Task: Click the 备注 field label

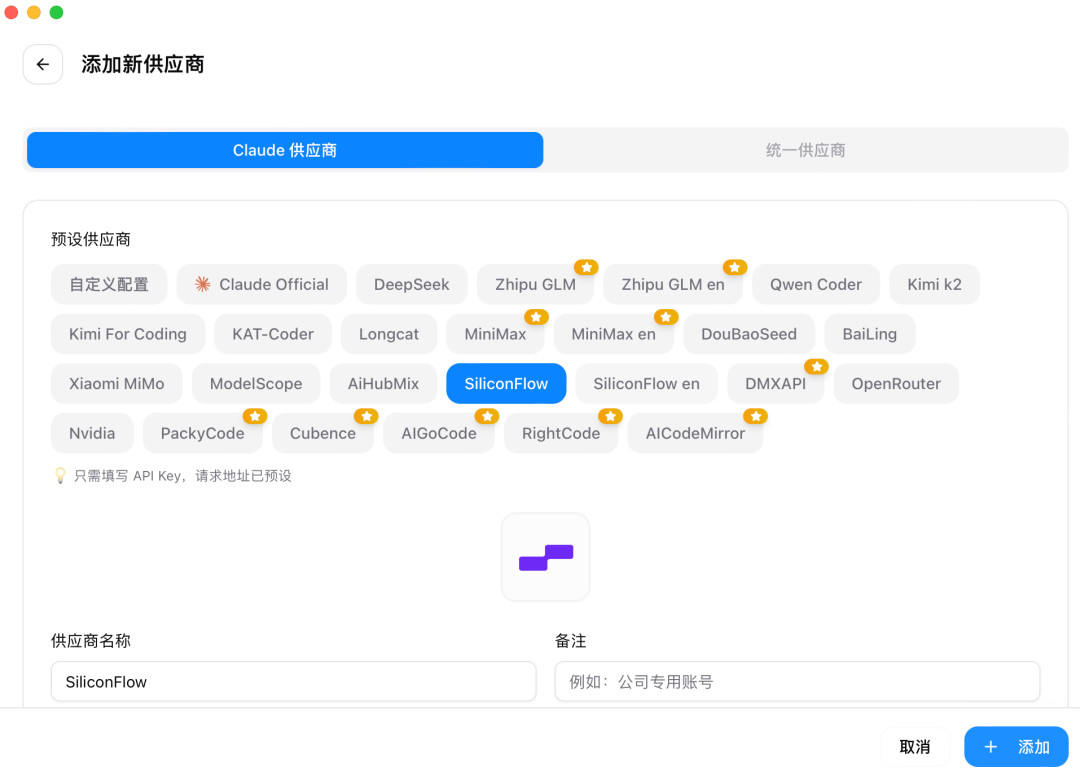Action: click(571, 641)
